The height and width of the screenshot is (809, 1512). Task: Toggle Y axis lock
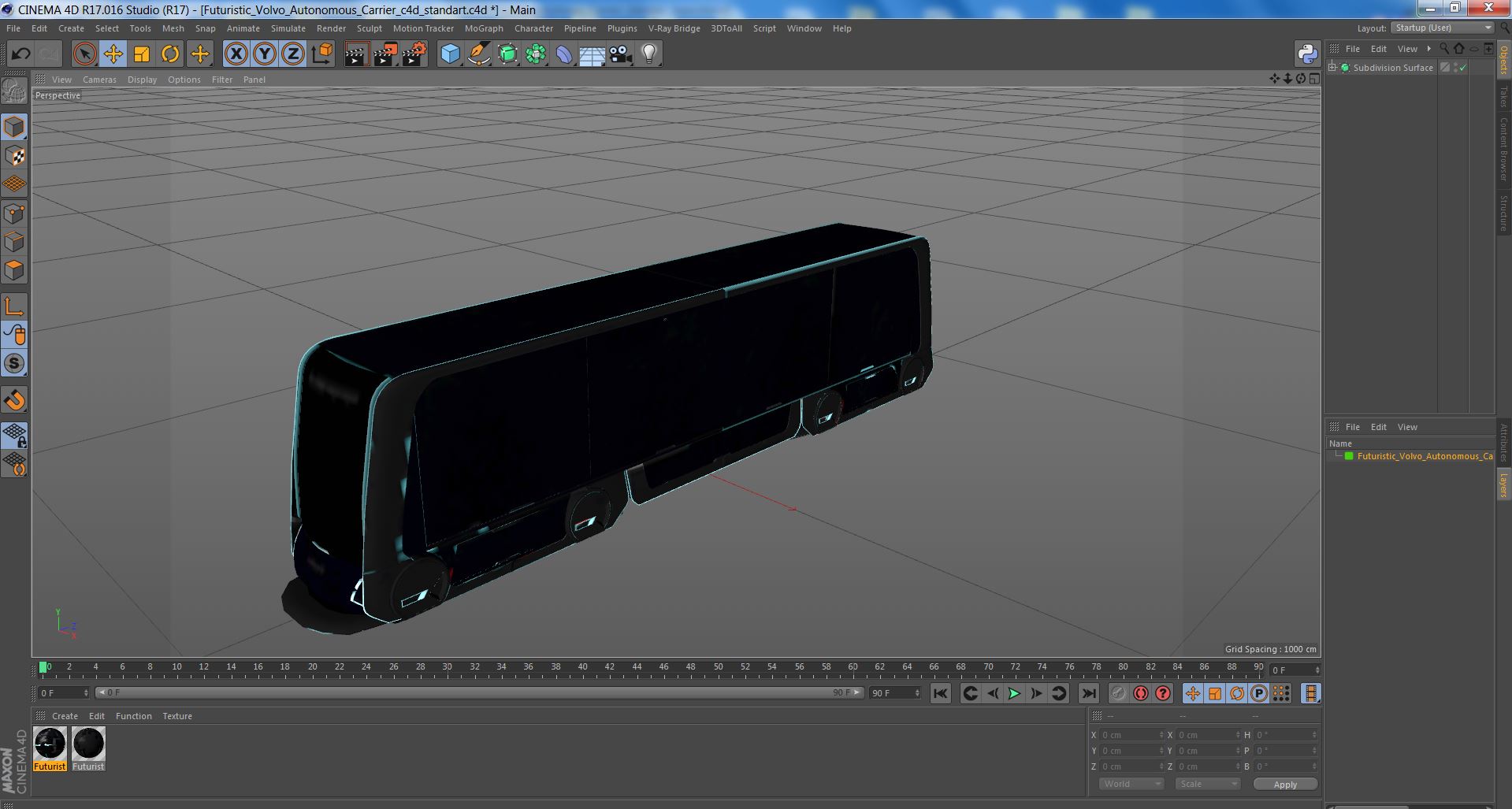coord(265,54)
